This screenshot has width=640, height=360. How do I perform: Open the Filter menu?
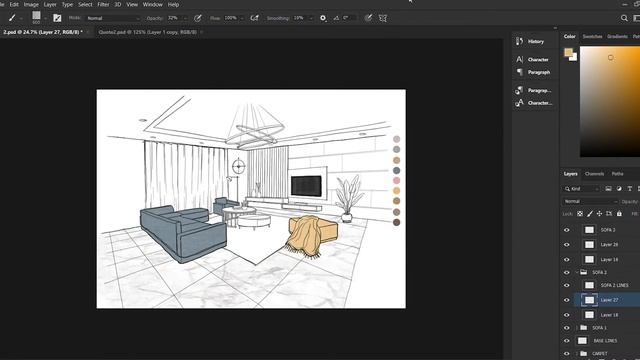click(103, 4)
